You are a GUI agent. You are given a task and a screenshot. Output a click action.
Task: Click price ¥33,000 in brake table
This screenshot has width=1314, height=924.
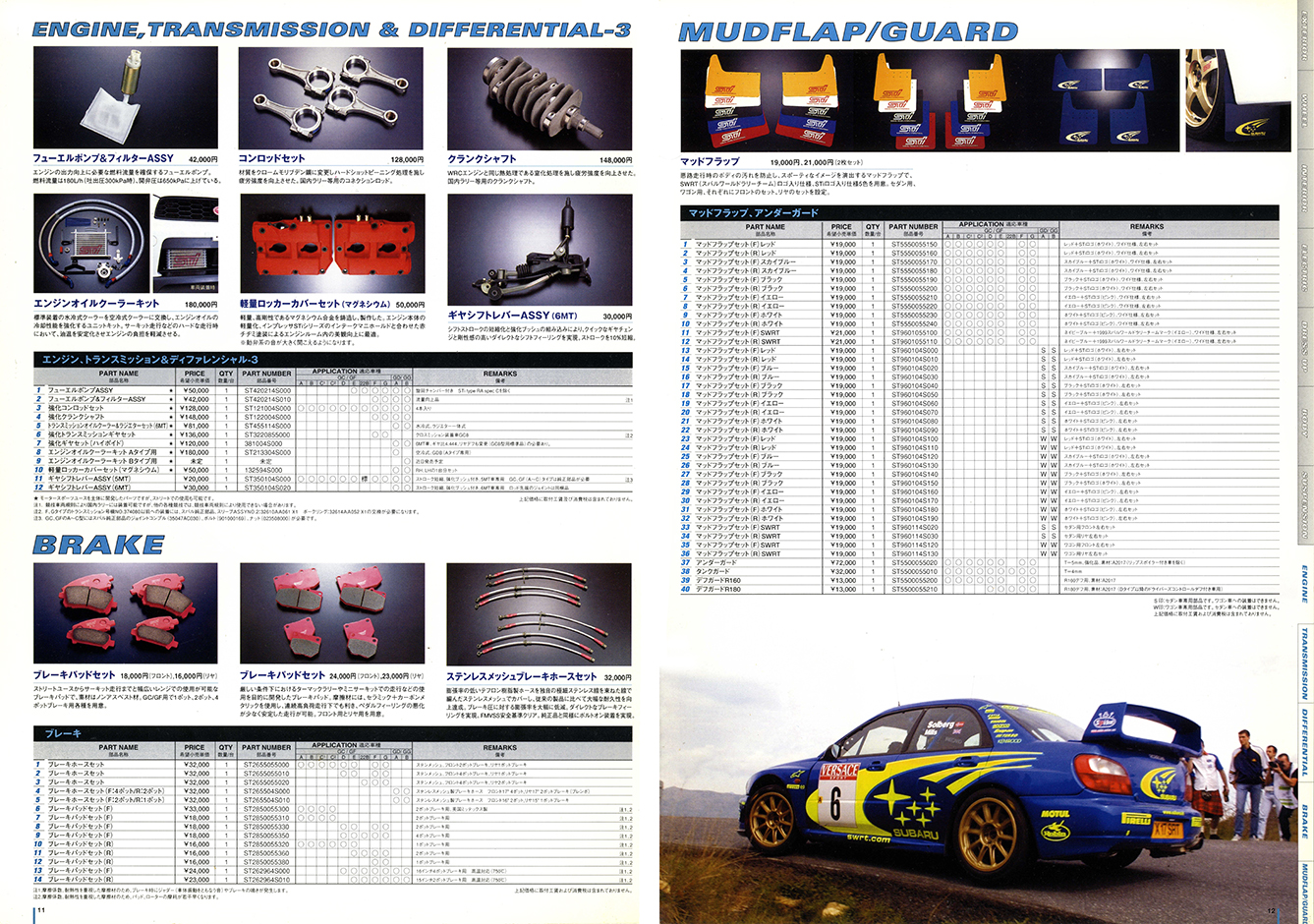[x=197, y=809]
